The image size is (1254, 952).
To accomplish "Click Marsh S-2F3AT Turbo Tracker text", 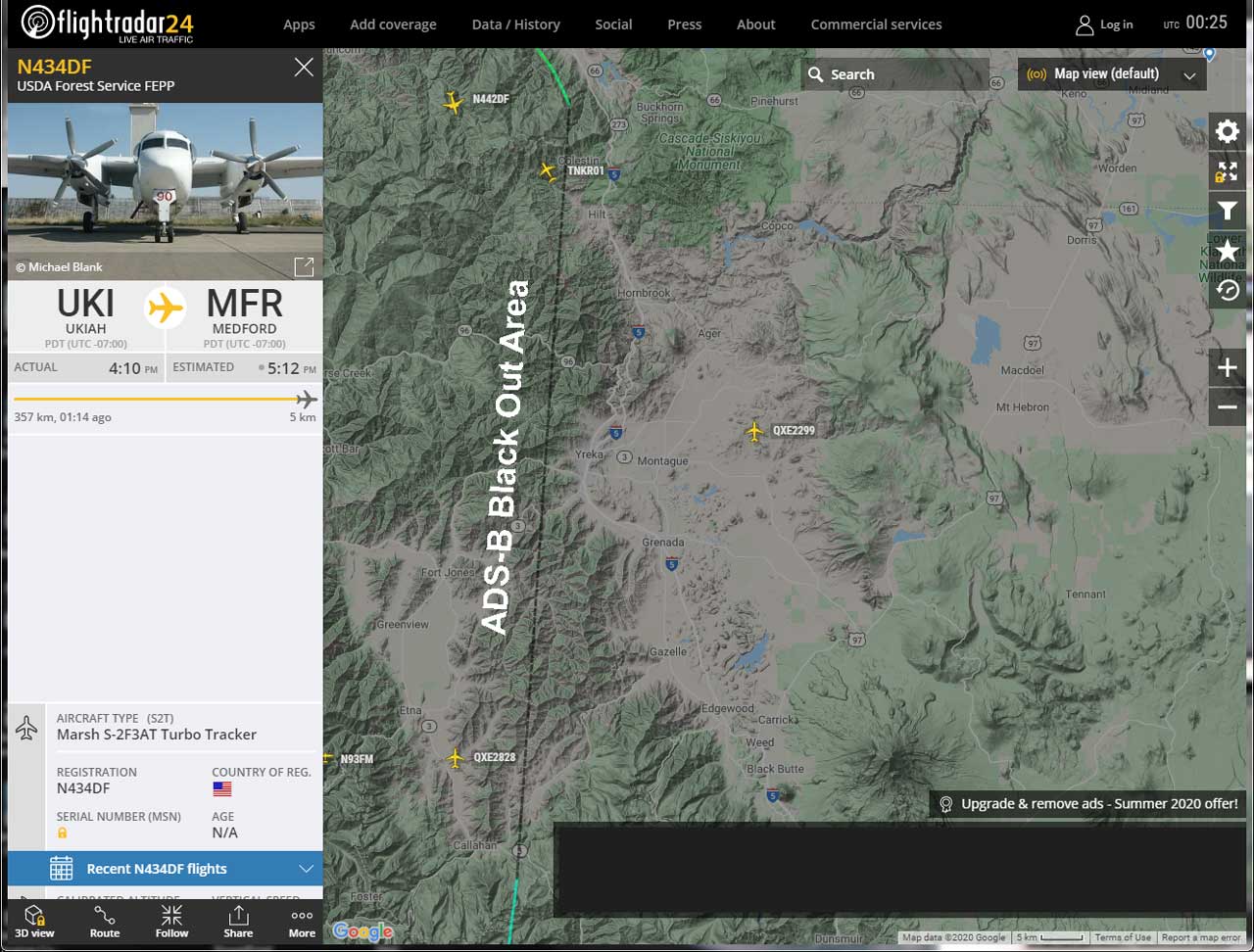I will (x=157, y=735).
